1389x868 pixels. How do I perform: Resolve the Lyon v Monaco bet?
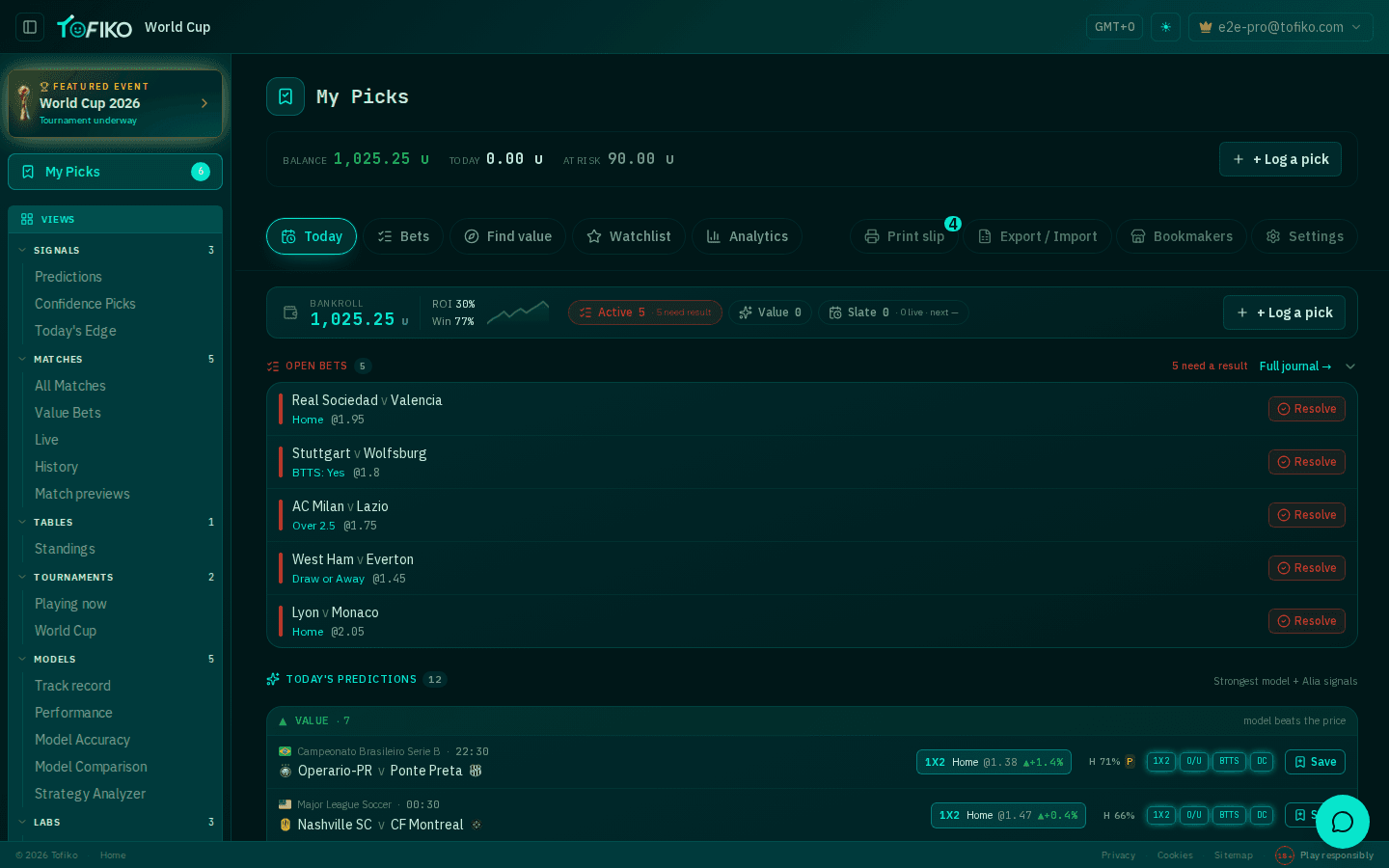pos(1306,621)
